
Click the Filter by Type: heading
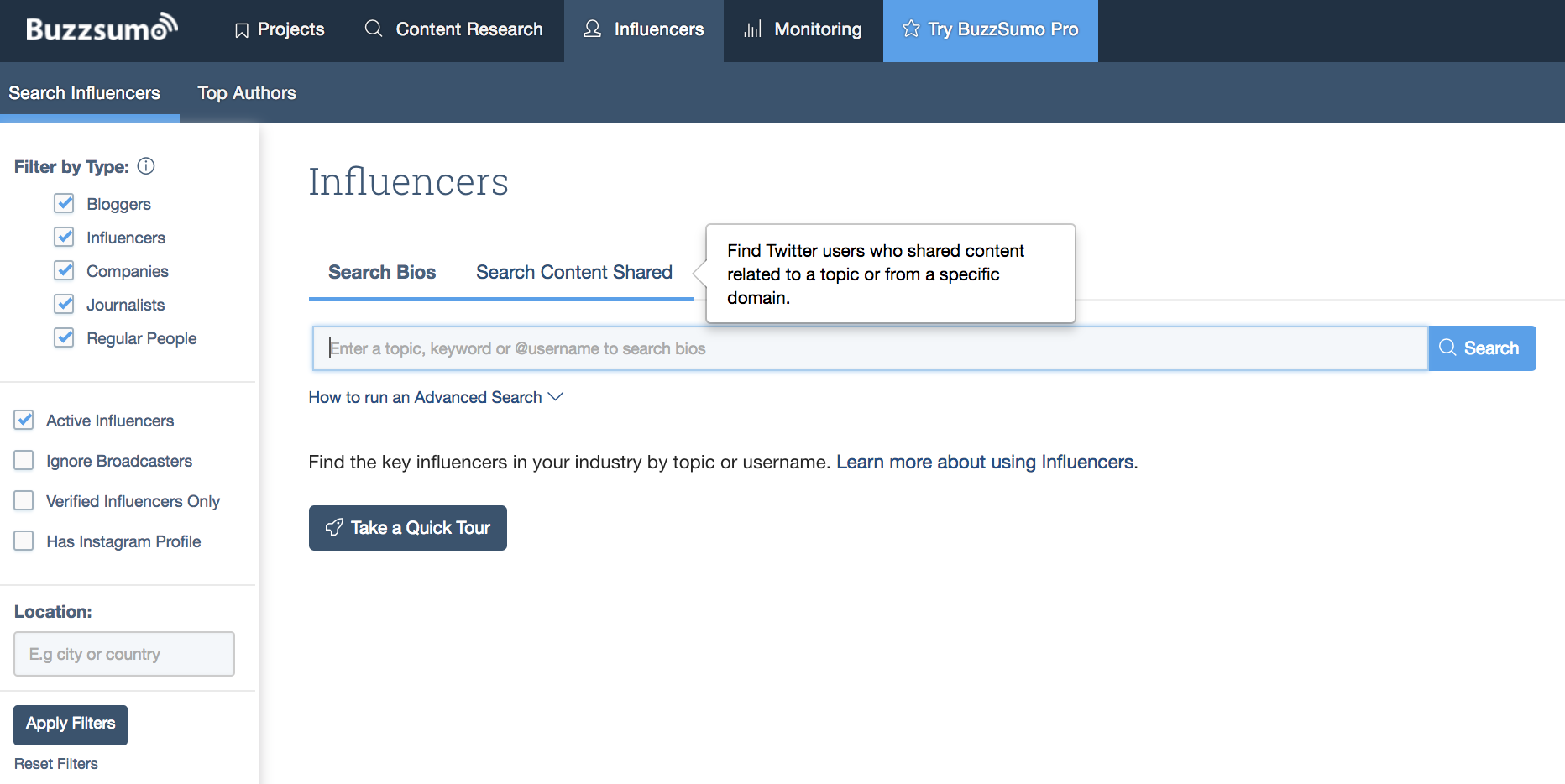71,167
